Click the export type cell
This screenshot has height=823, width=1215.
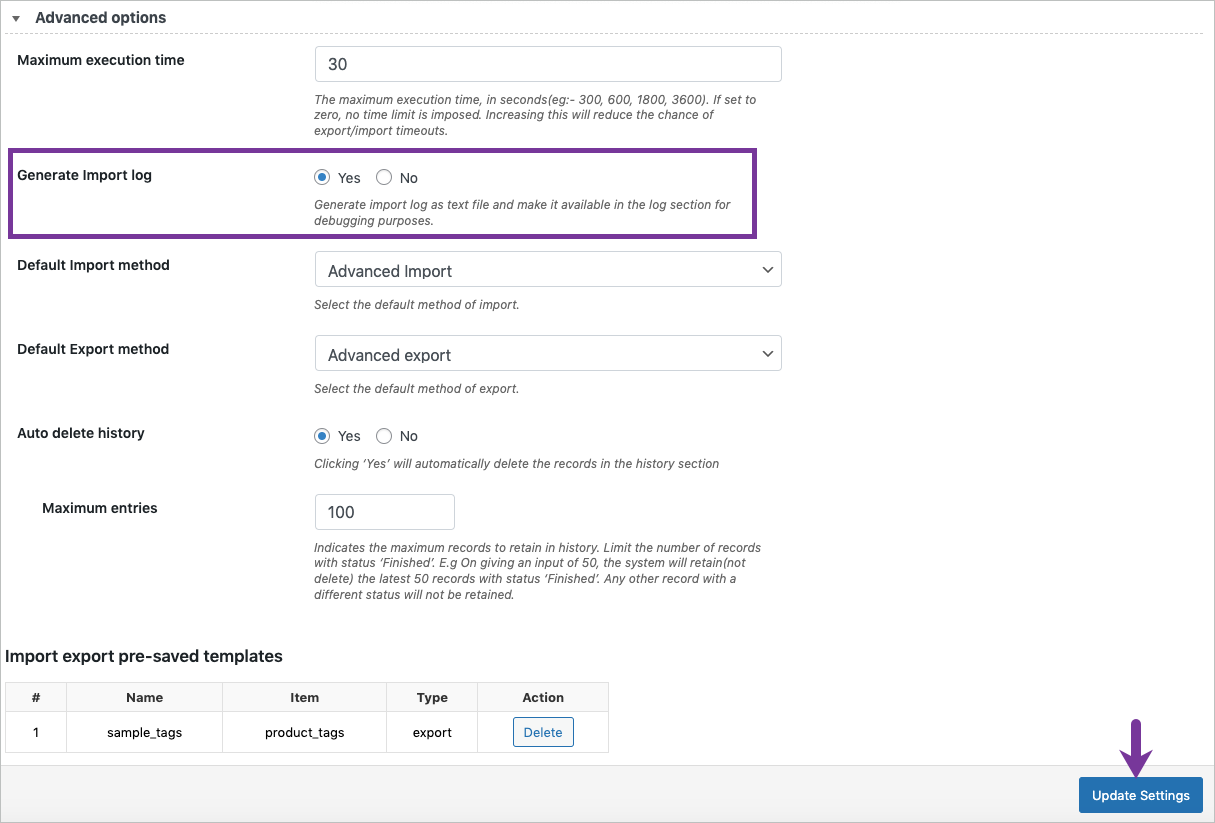(431, 731)
